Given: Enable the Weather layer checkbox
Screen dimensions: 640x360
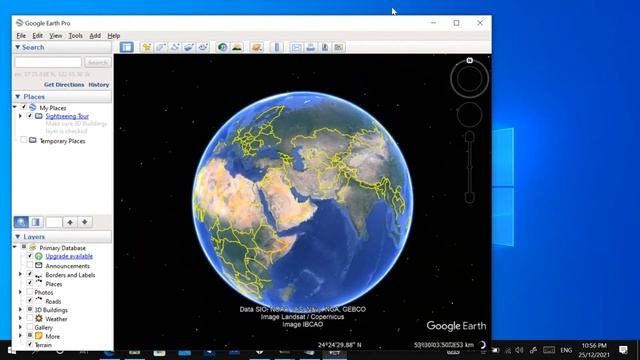Looking at the screenshot, I should 30,318.
